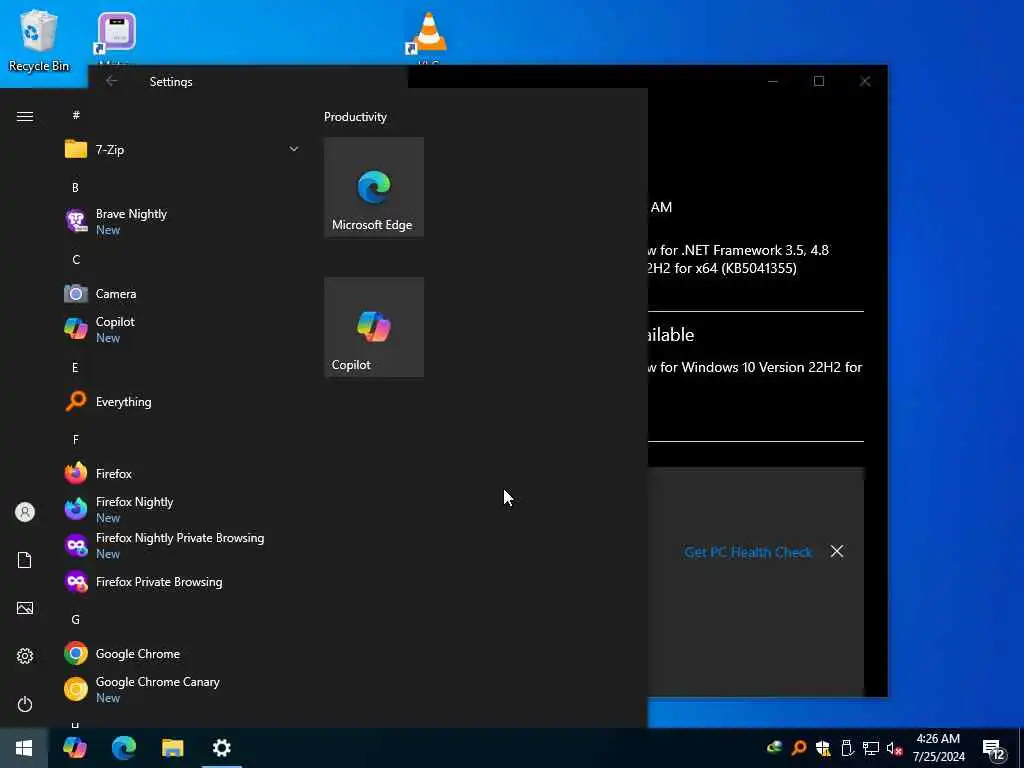This screenshot has height=768, width=1024.
Task: Click Everything search tray icon
Action: tap(798, 748)
